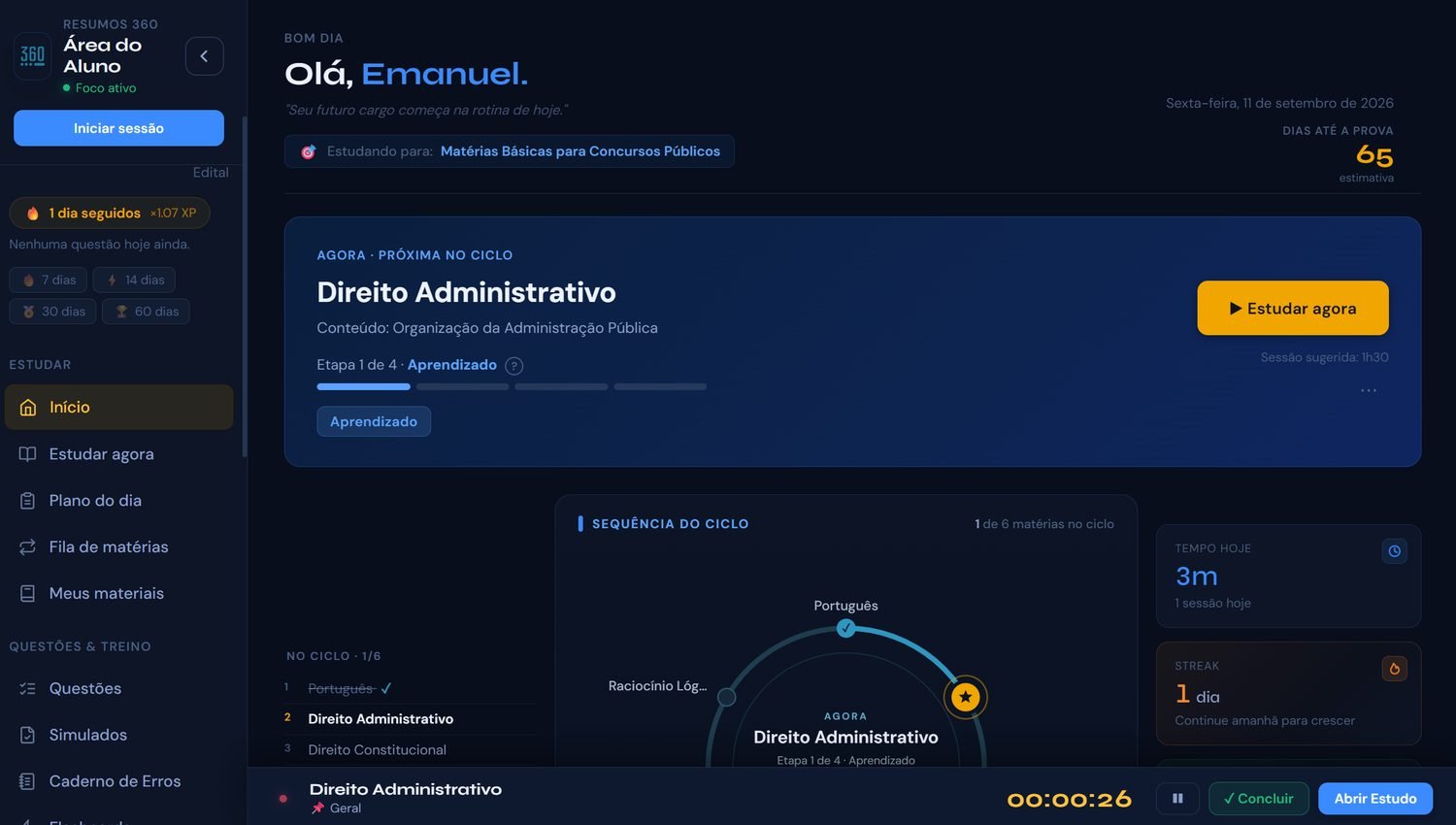Screen dimensions: 1456x825
Task: Click the pin icon beside Geral
Action: tap(317, 808)
